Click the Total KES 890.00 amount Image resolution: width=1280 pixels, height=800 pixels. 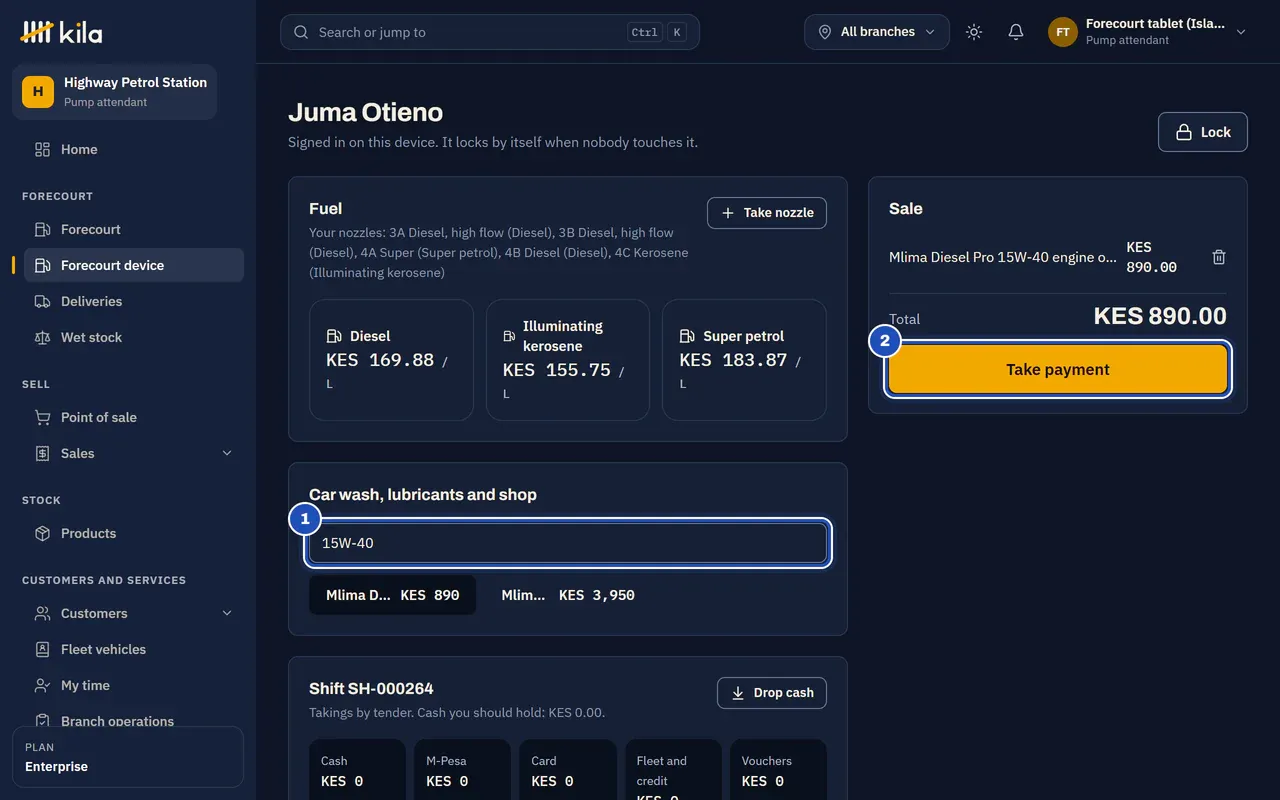[x=1160, y=316]
